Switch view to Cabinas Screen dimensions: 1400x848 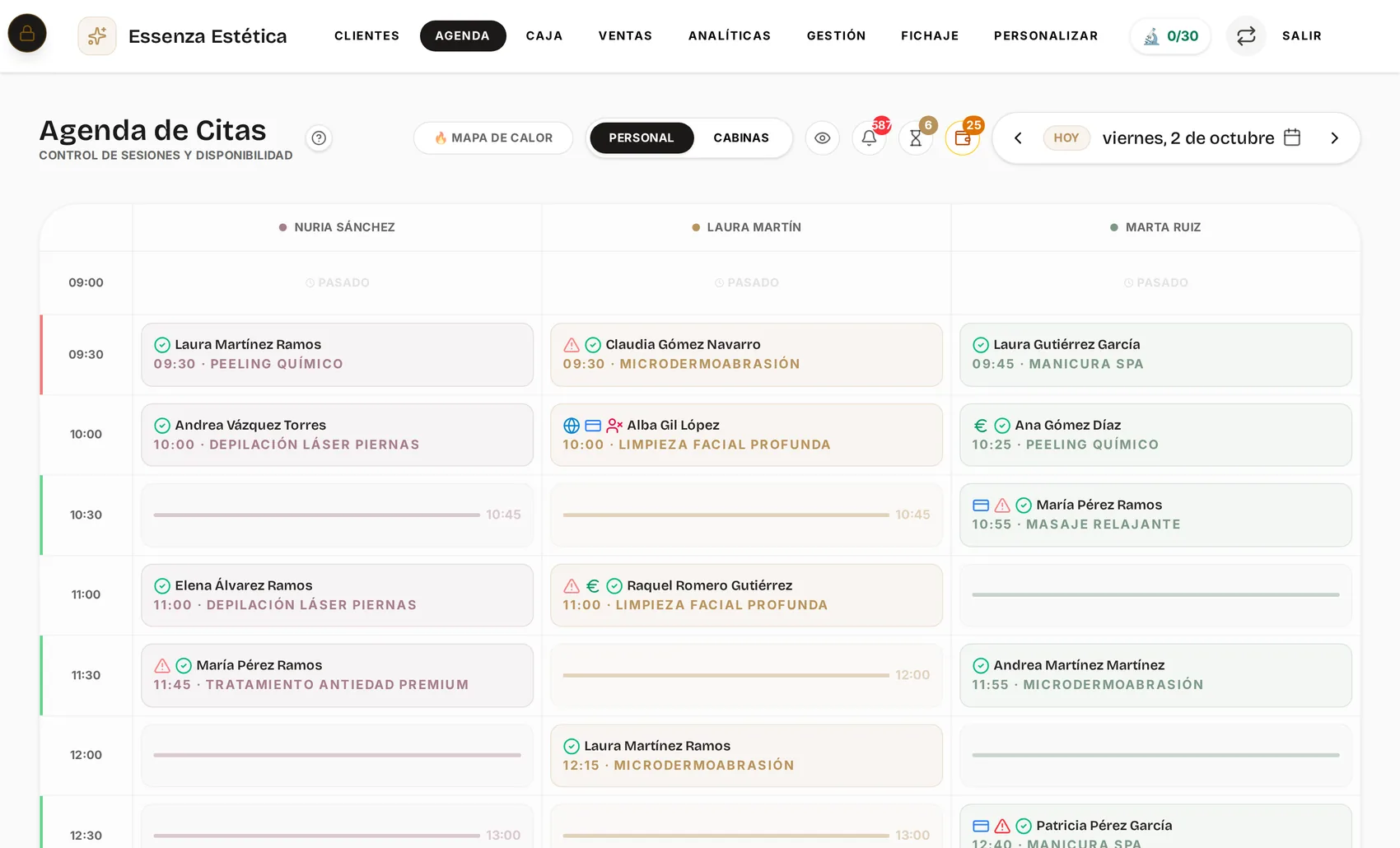coord(741,138)
